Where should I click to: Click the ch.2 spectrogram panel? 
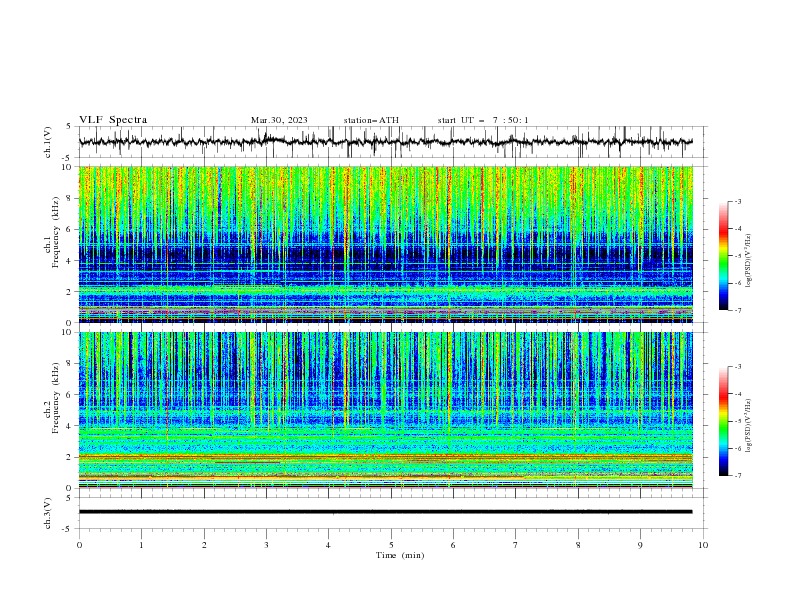tap(386, 410)
